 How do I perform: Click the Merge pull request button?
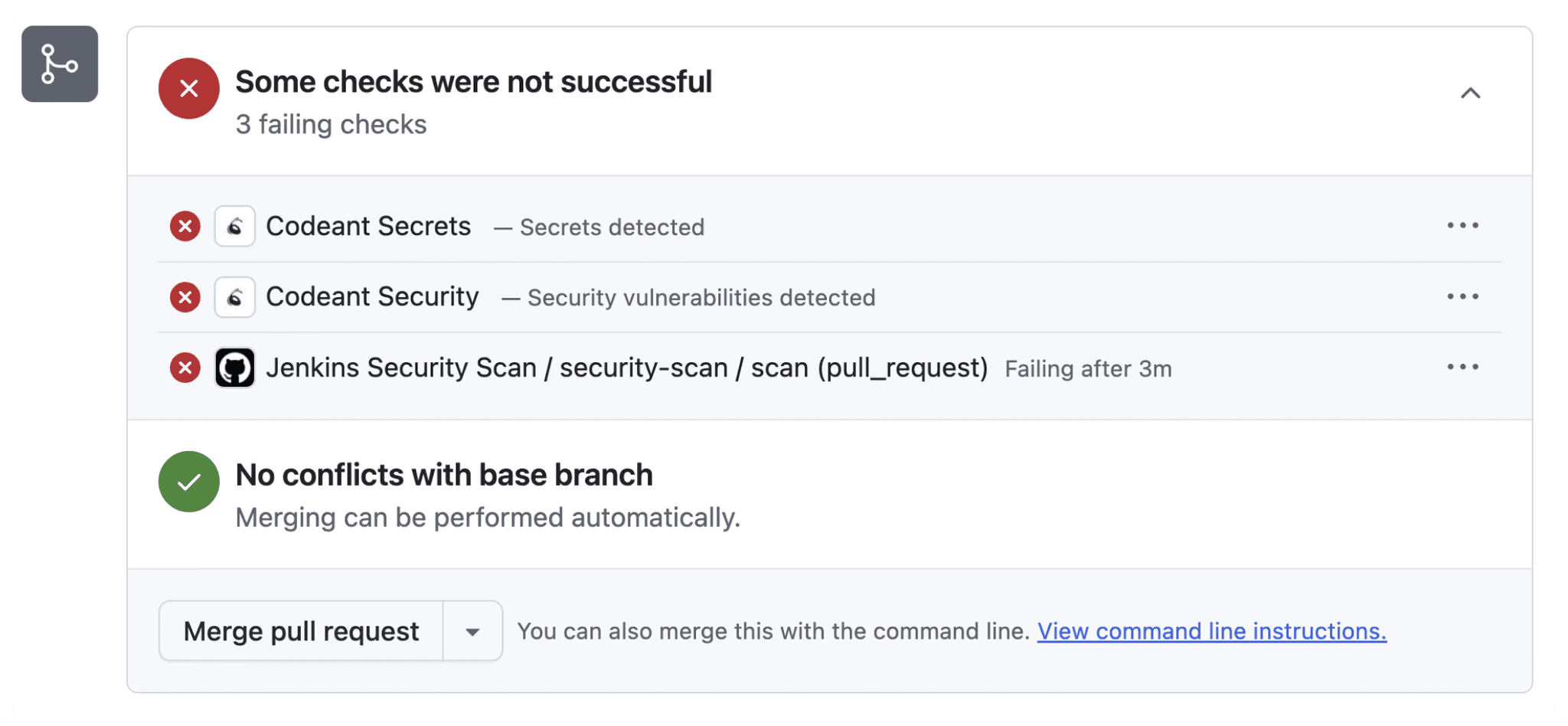[301, 631]
